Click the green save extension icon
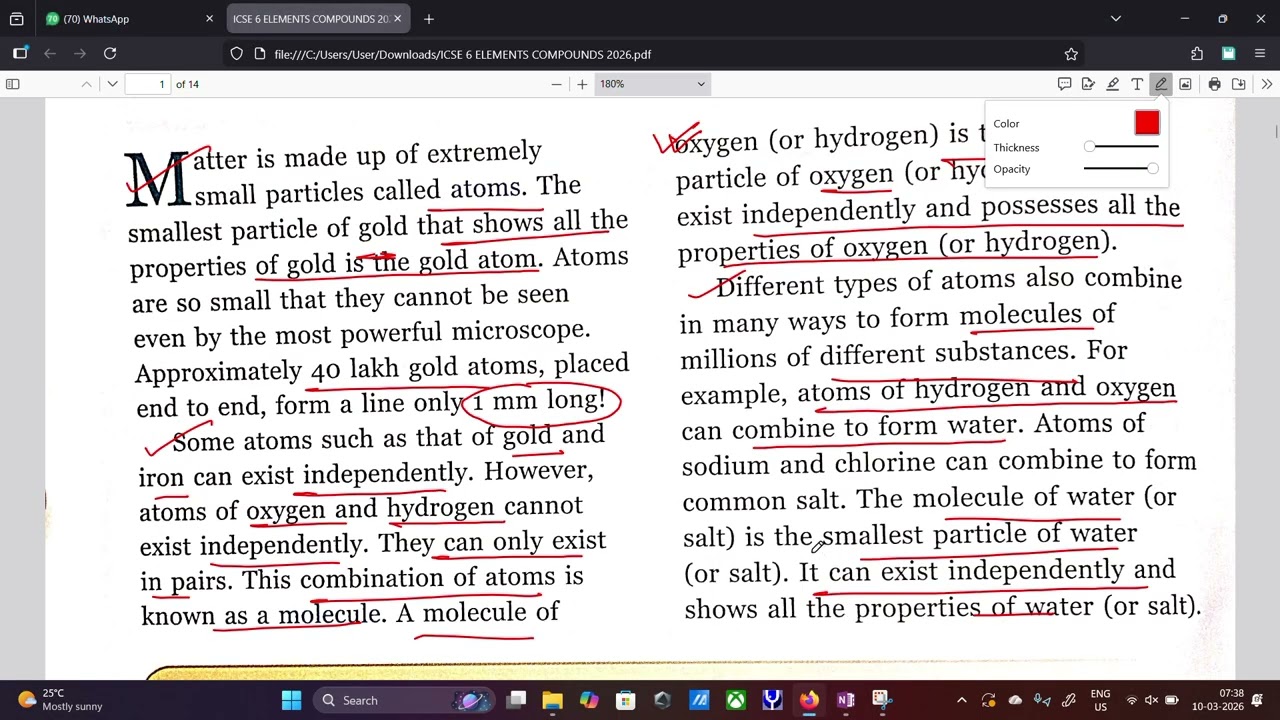Image resolution: width=1280 pixels, height=720 pixels. 1228,54
